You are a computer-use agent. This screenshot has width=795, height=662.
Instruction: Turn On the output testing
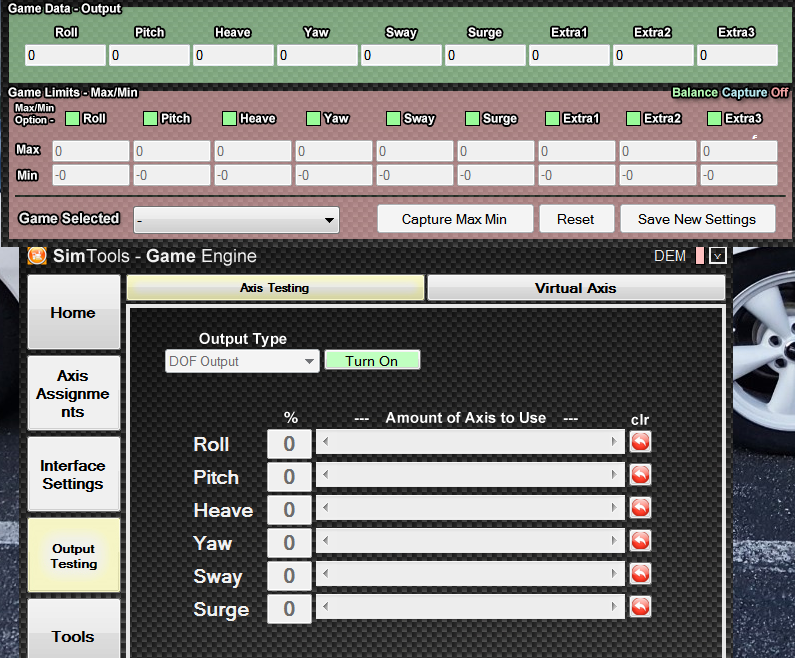tap(372, 361)
